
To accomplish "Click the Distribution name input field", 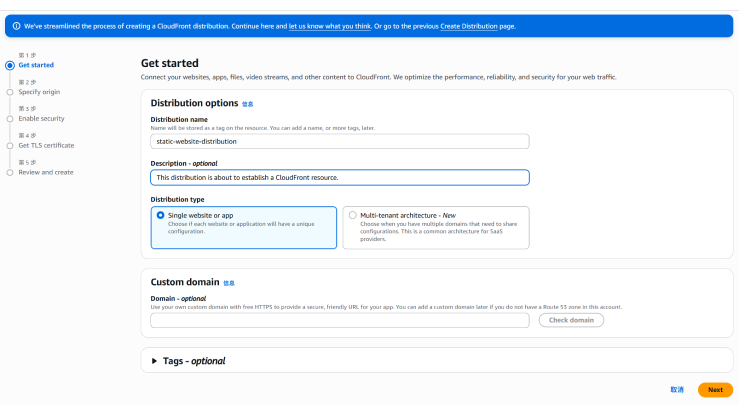I will coord(339,142).
